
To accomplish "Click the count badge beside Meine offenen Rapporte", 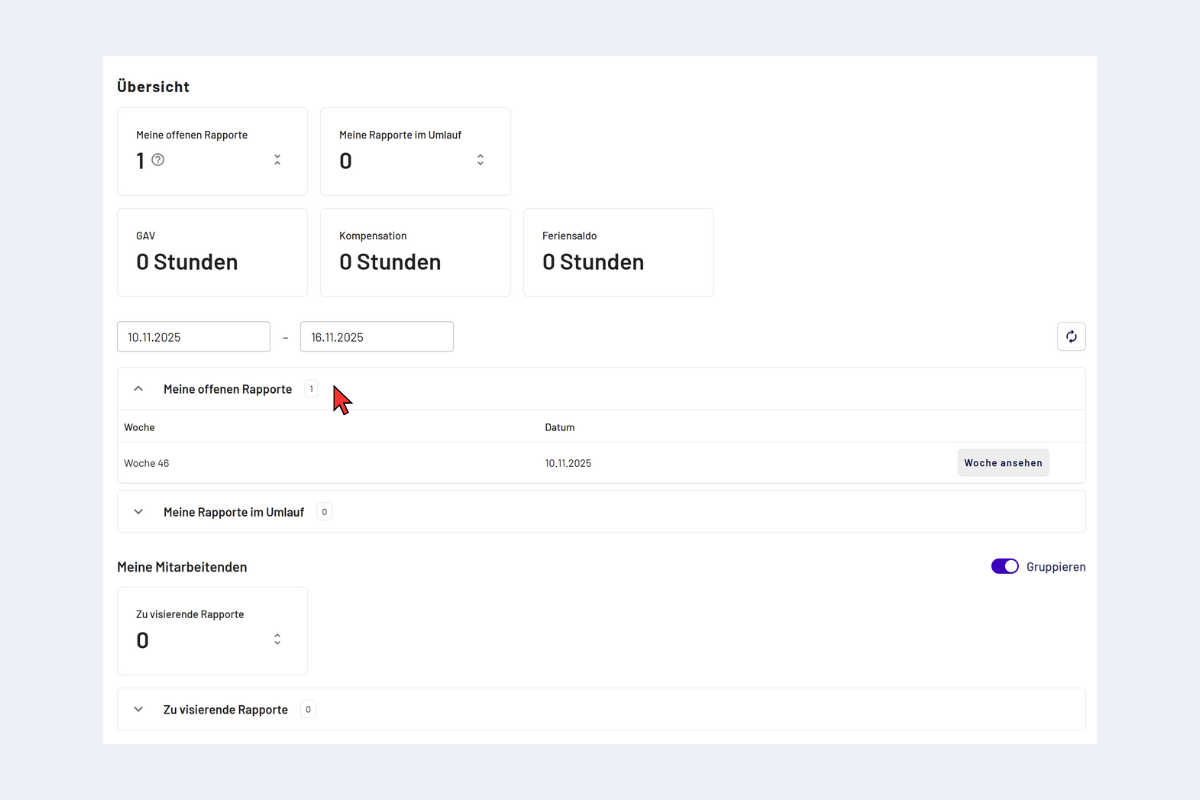I will [311, 389].
